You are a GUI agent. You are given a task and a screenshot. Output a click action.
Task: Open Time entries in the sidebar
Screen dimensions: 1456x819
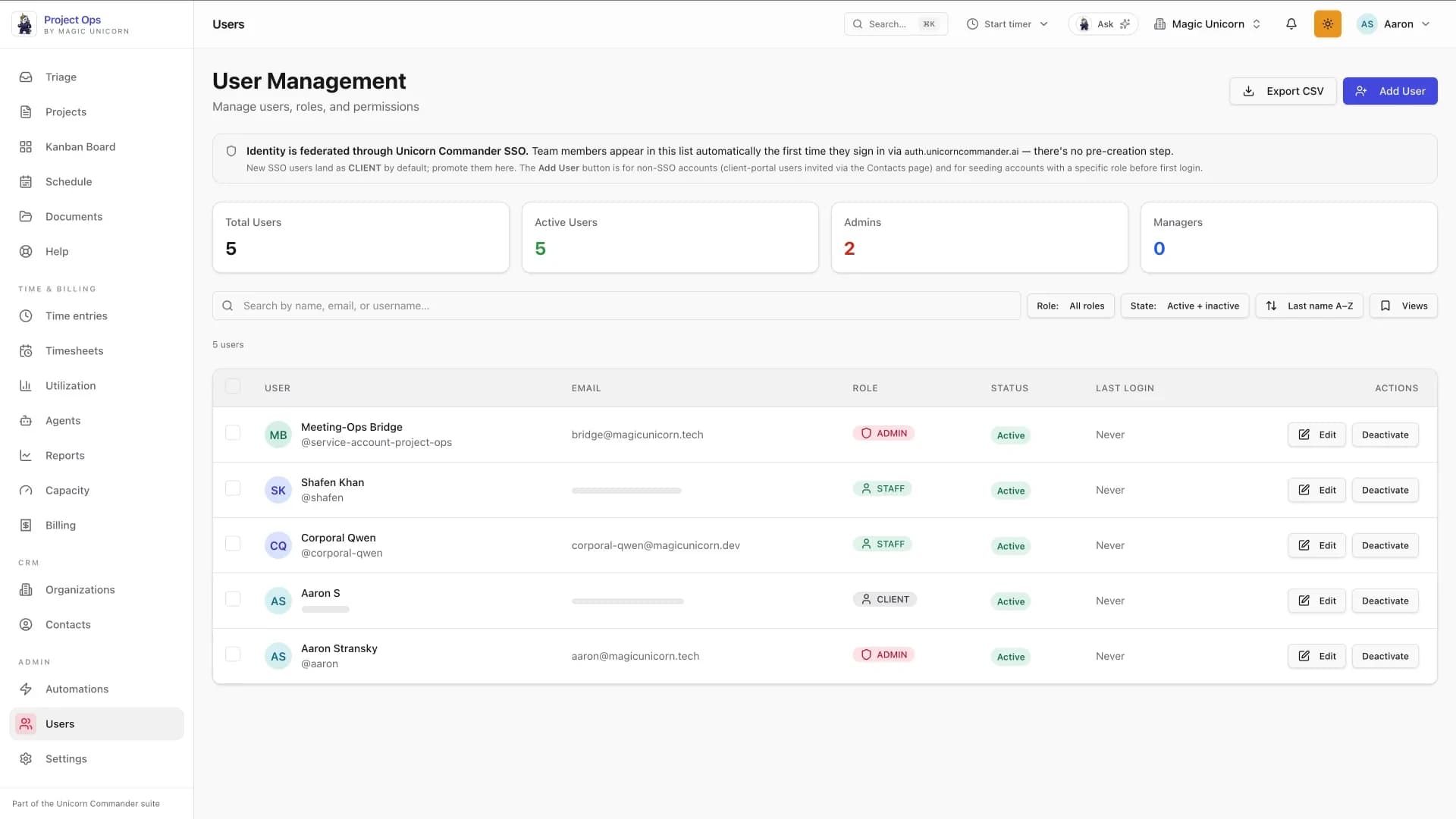pos(96,316)
